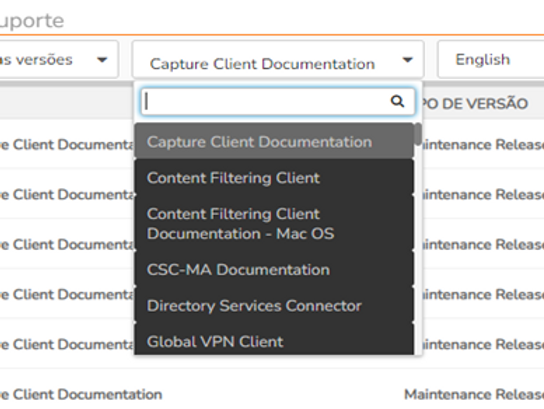Open the English language dropdown

(x=491, y=59)
